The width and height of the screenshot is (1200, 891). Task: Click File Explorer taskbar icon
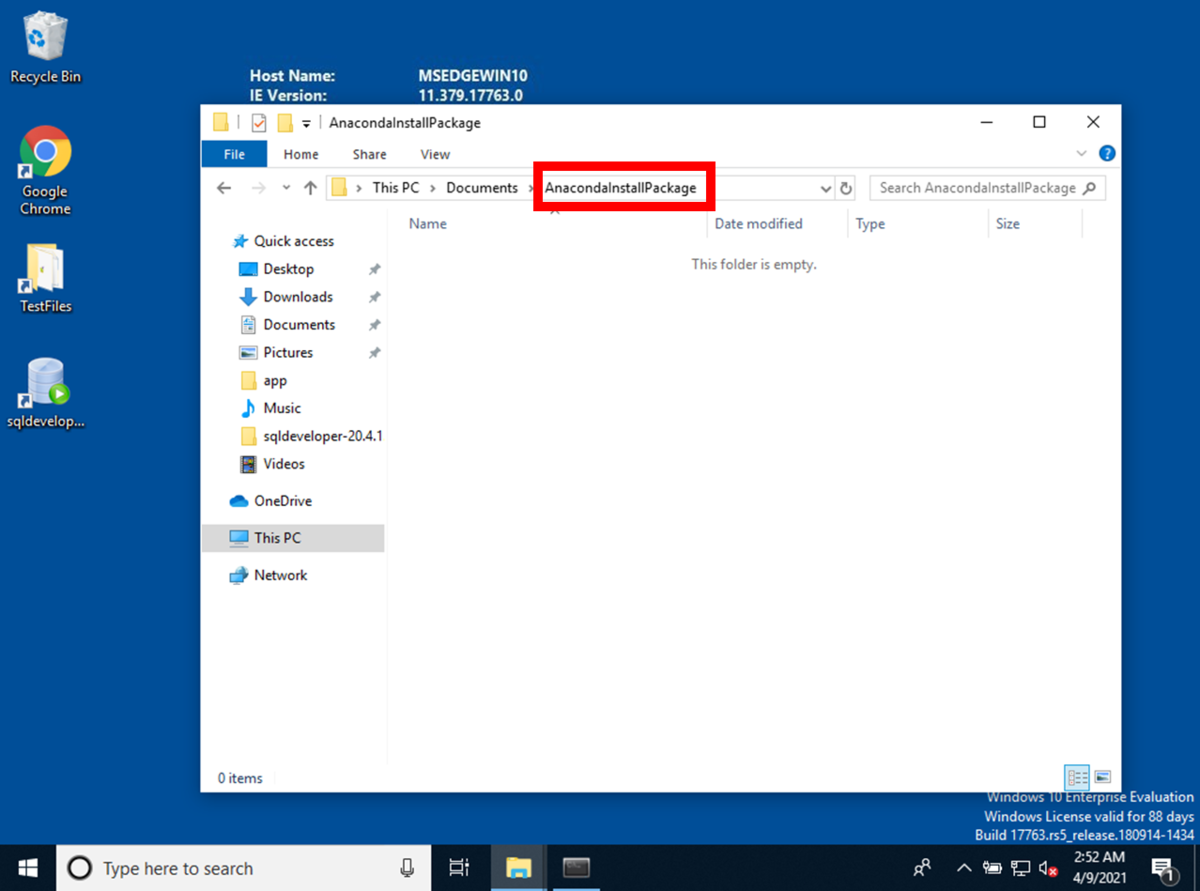(x=518, y=868)
